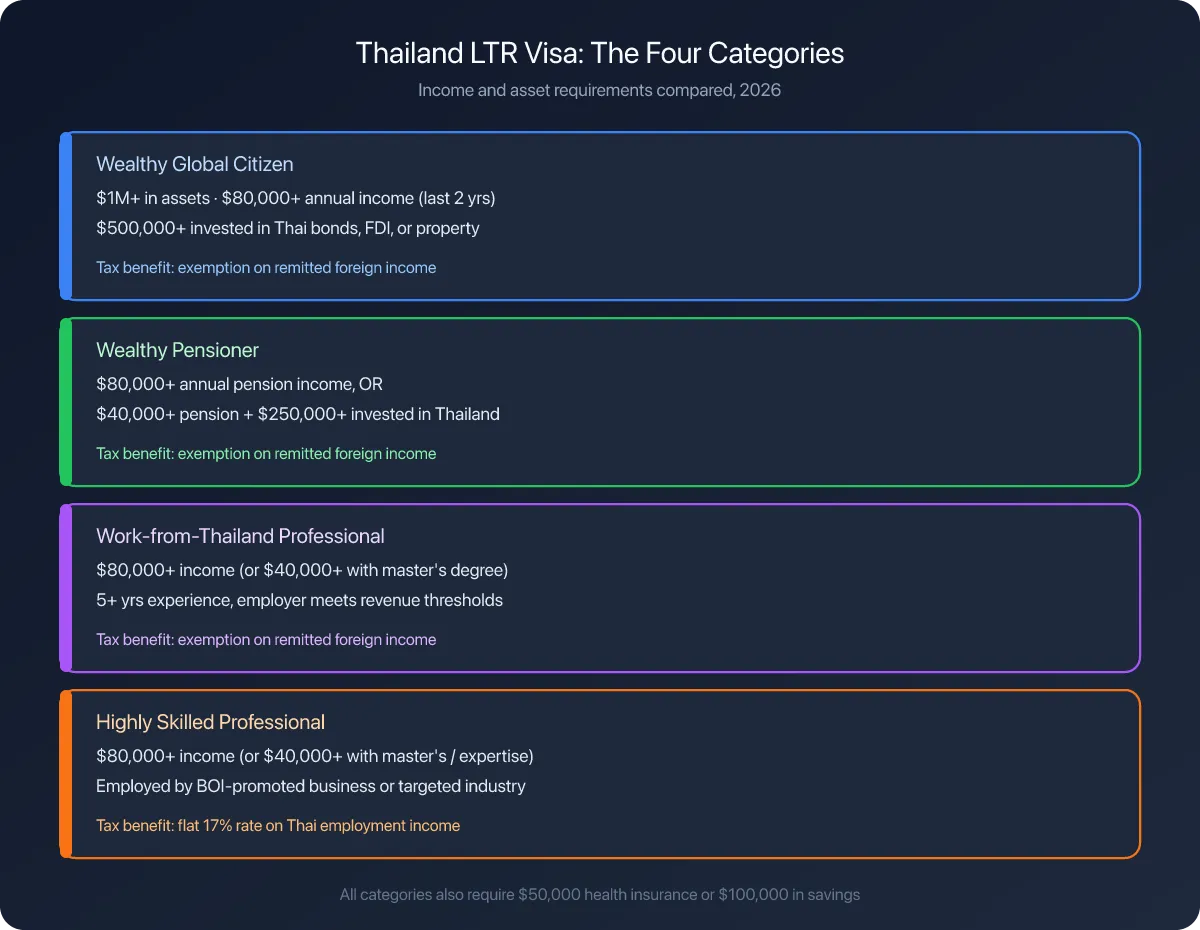Click the 5+ yrs experience requirement line

[x=299, y=600]
